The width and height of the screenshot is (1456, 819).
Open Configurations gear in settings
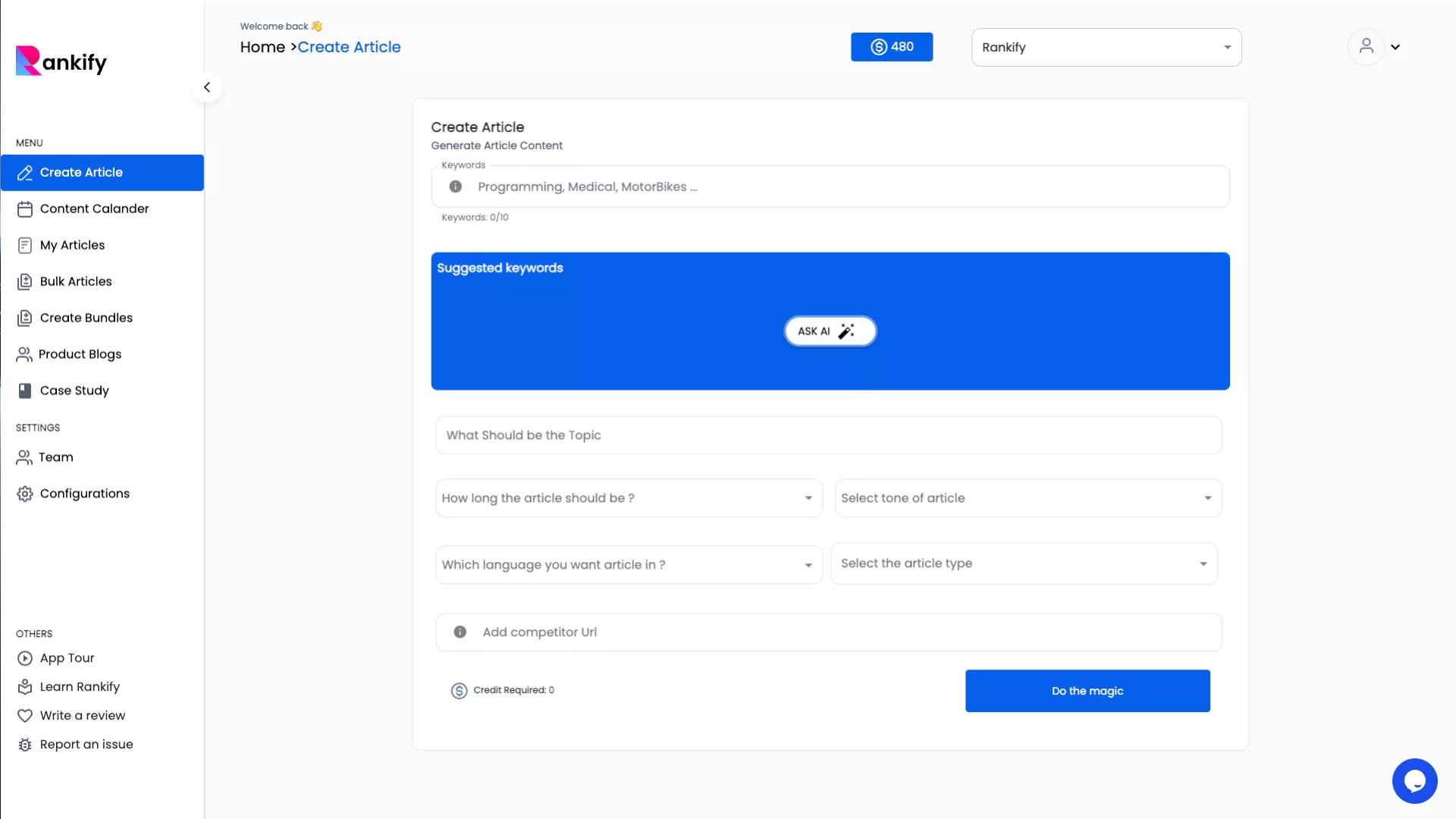coord(25,494)
